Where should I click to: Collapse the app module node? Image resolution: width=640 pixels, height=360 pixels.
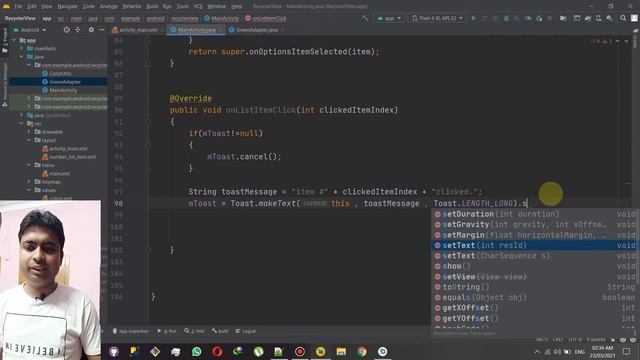point(14,40)
